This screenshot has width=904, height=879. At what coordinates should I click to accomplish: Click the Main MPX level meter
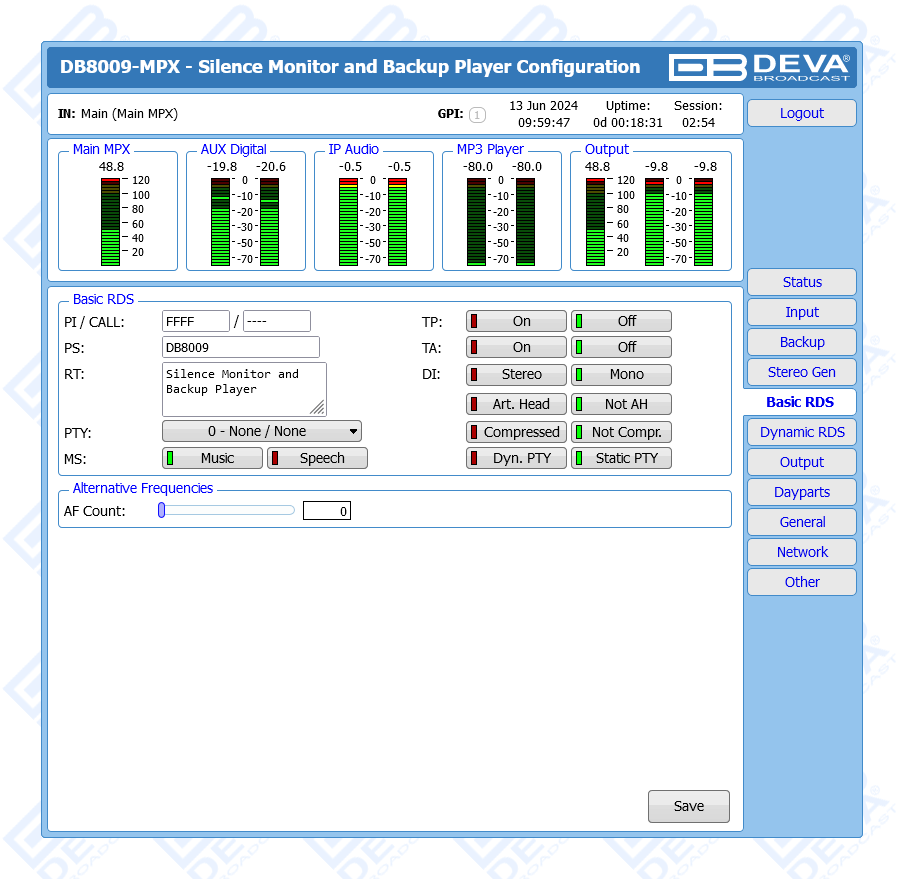click(110, 221)
